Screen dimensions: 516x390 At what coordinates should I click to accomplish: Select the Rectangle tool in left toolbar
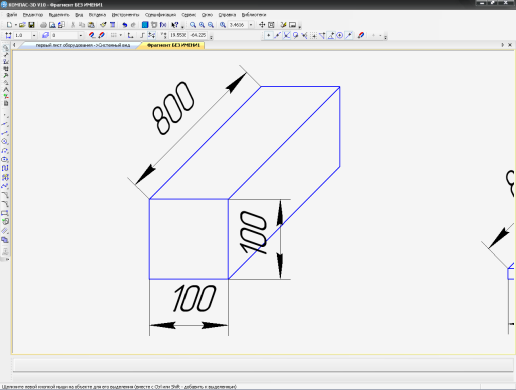point(5,213)
